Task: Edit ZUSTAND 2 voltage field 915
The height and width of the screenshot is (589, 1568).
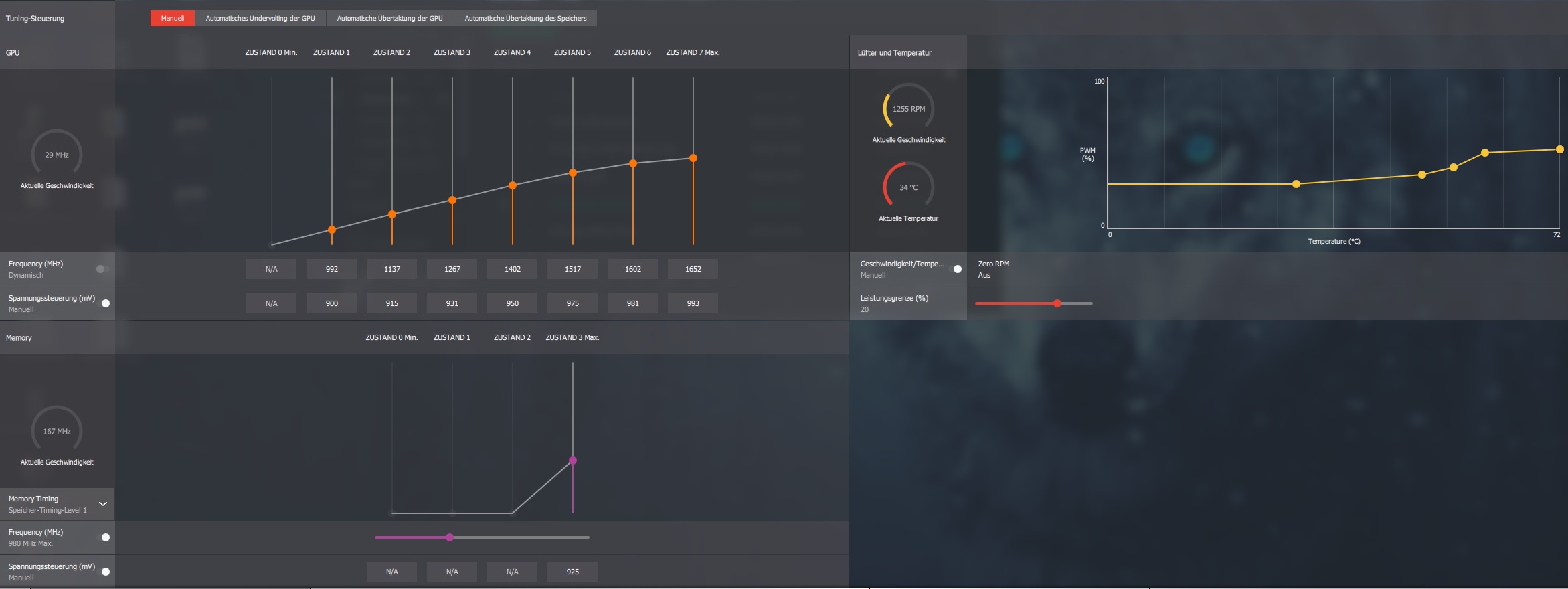Action: [391, 303]
